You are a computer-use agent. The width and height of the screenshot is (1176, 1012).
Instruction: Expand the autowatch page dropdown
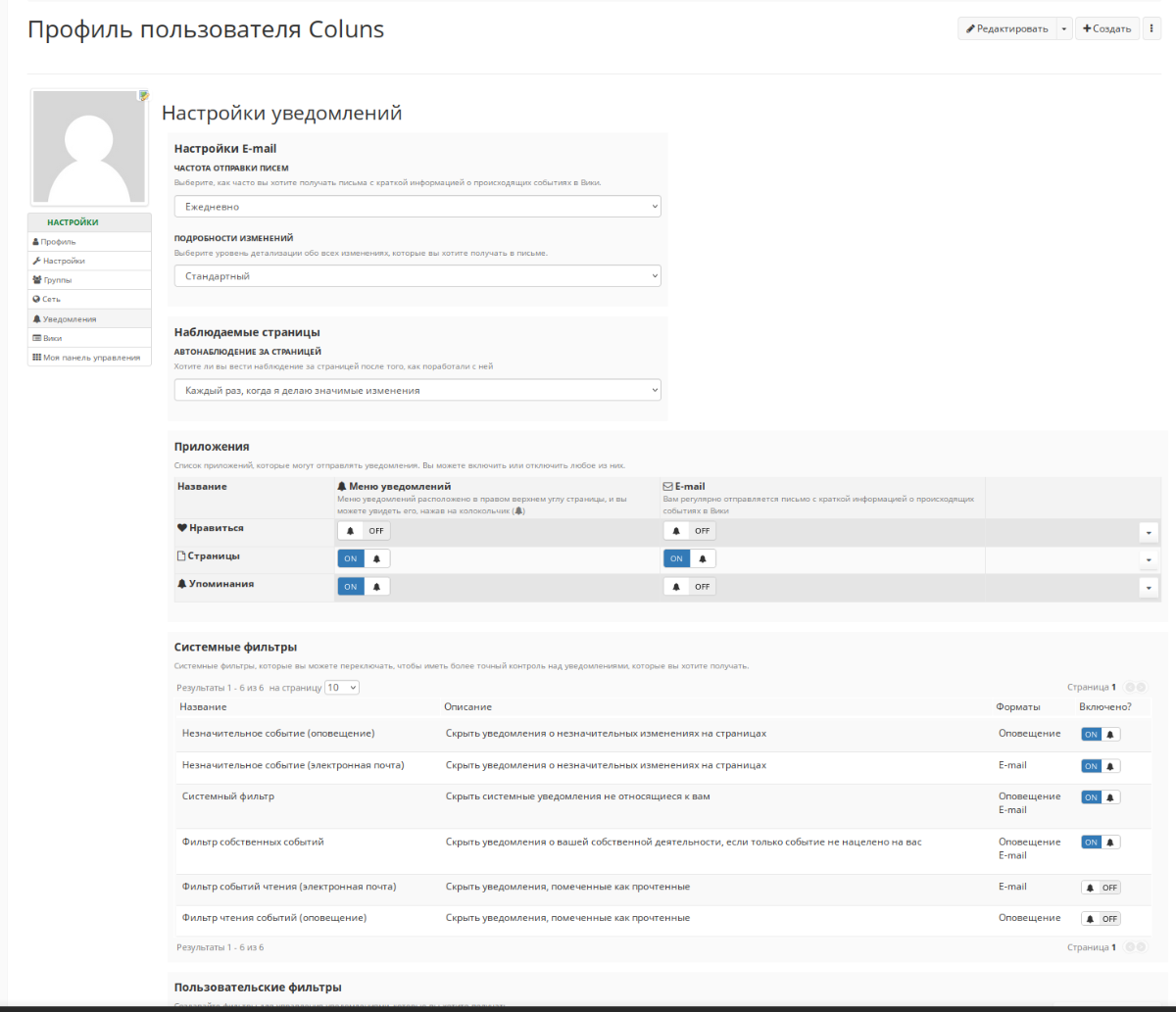[x=417, y=390]
